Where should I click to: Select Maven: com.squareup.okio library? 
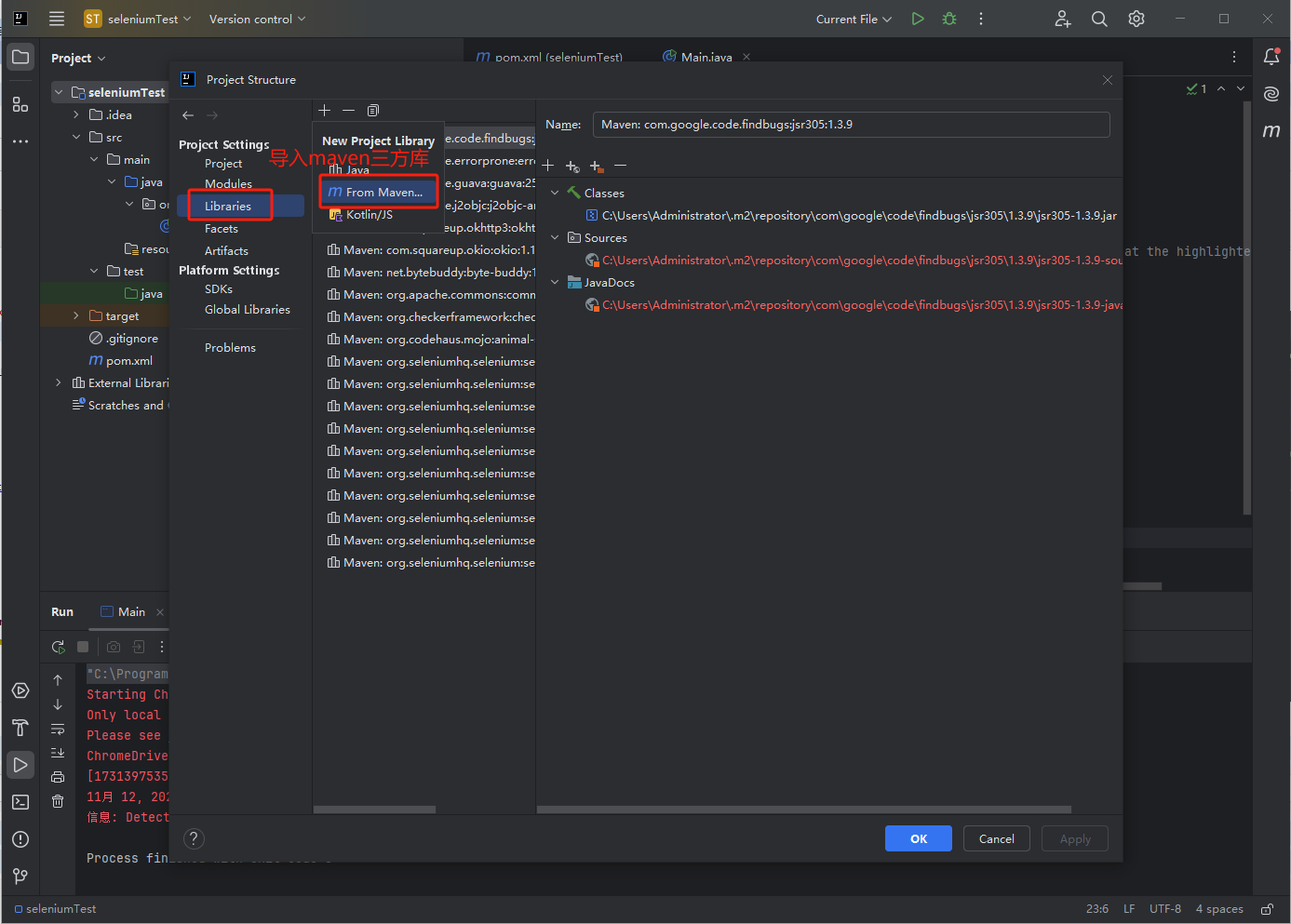[429, 249]
